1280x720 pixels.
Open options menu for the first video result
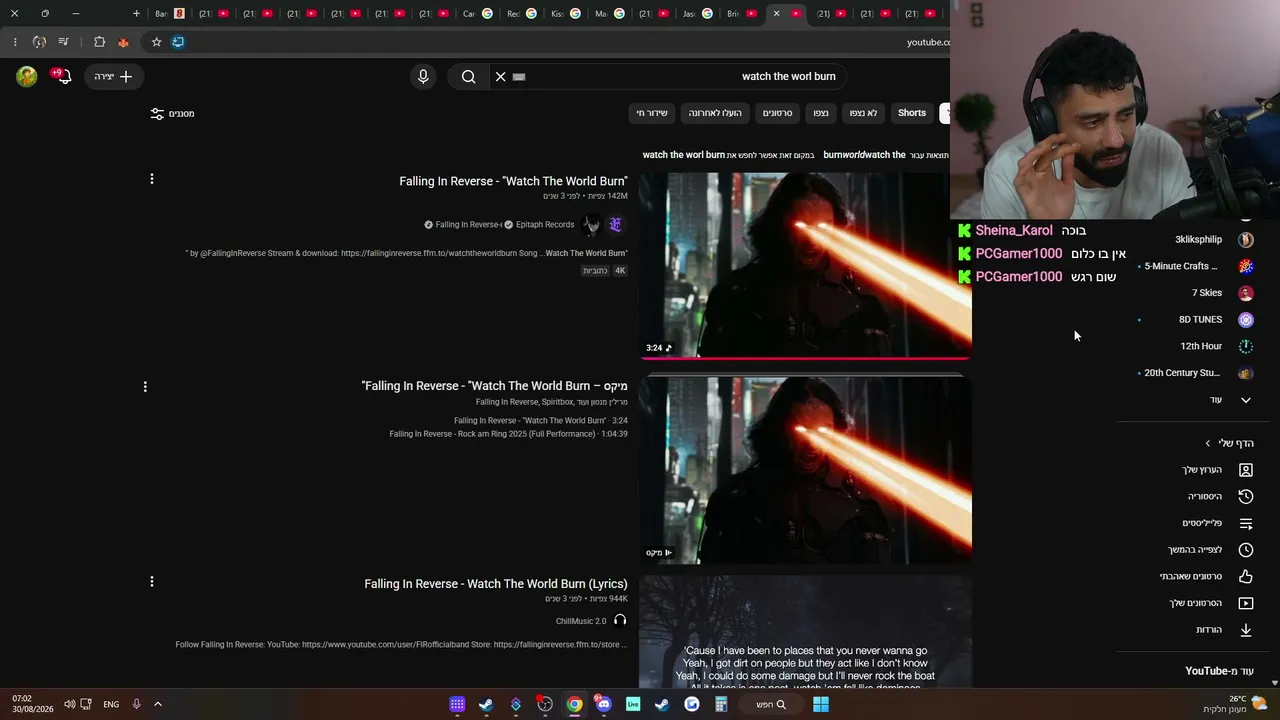tap(152, 179)
